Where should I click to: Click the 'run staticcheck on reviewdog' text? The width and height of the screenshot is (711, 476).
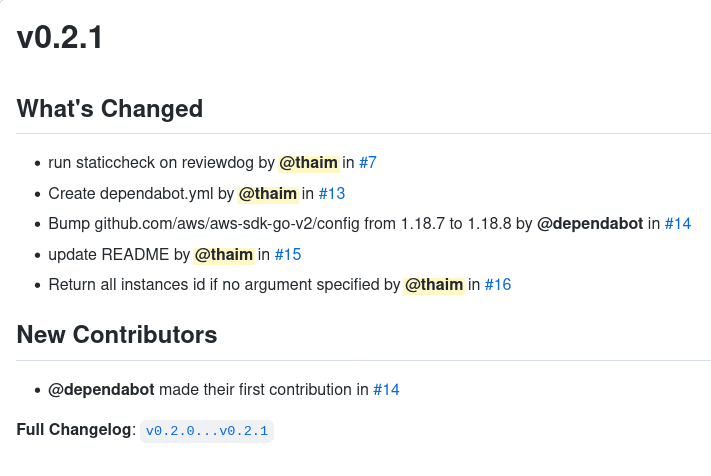click(151, 163)
